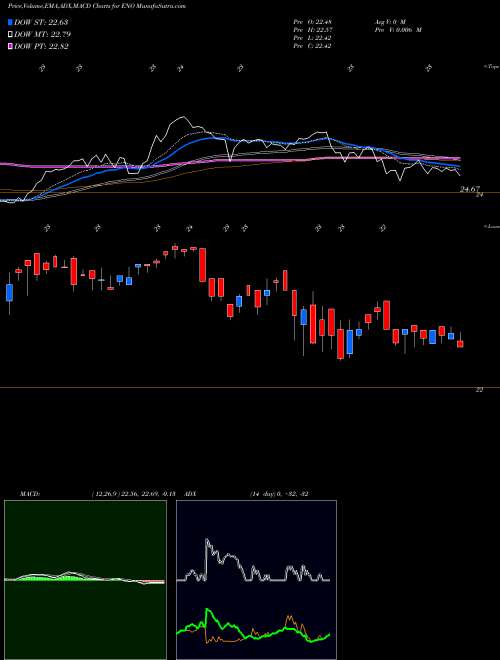Click the ADX heading label
The image size is (500, 660).
point(190,494)
